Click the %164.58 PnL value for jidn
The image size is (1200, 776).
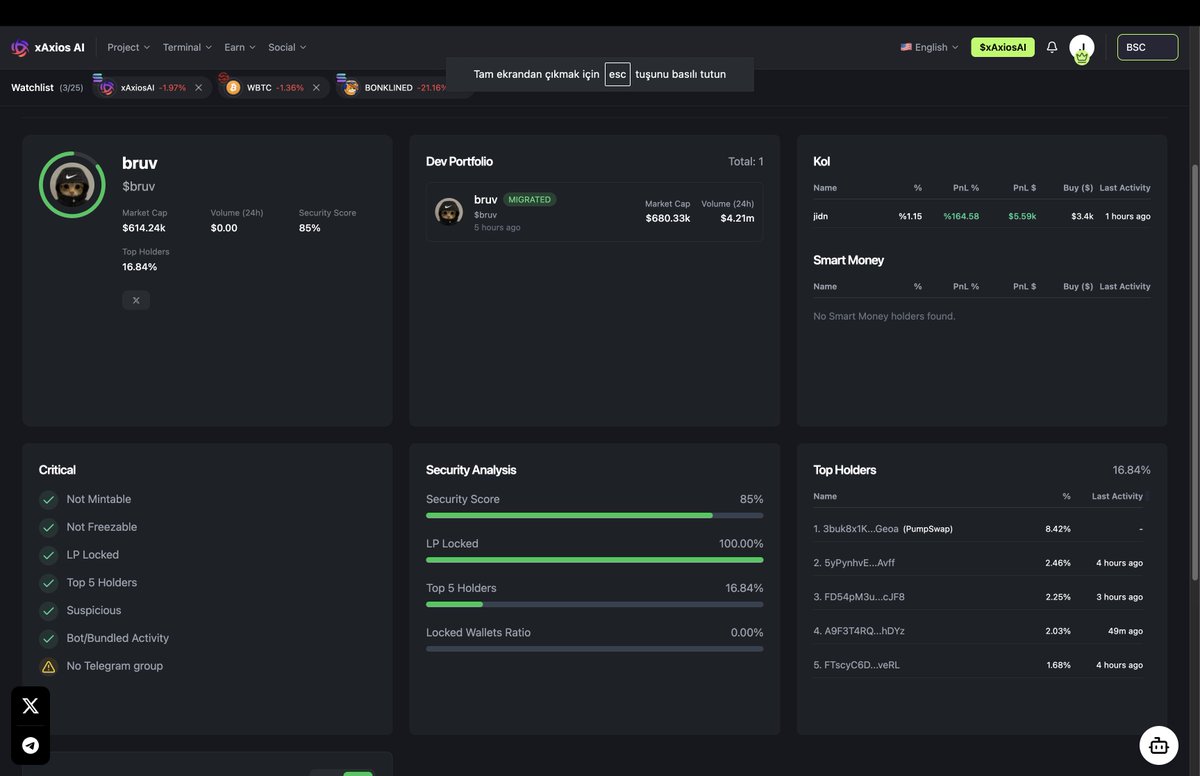[x=961, y=216]
